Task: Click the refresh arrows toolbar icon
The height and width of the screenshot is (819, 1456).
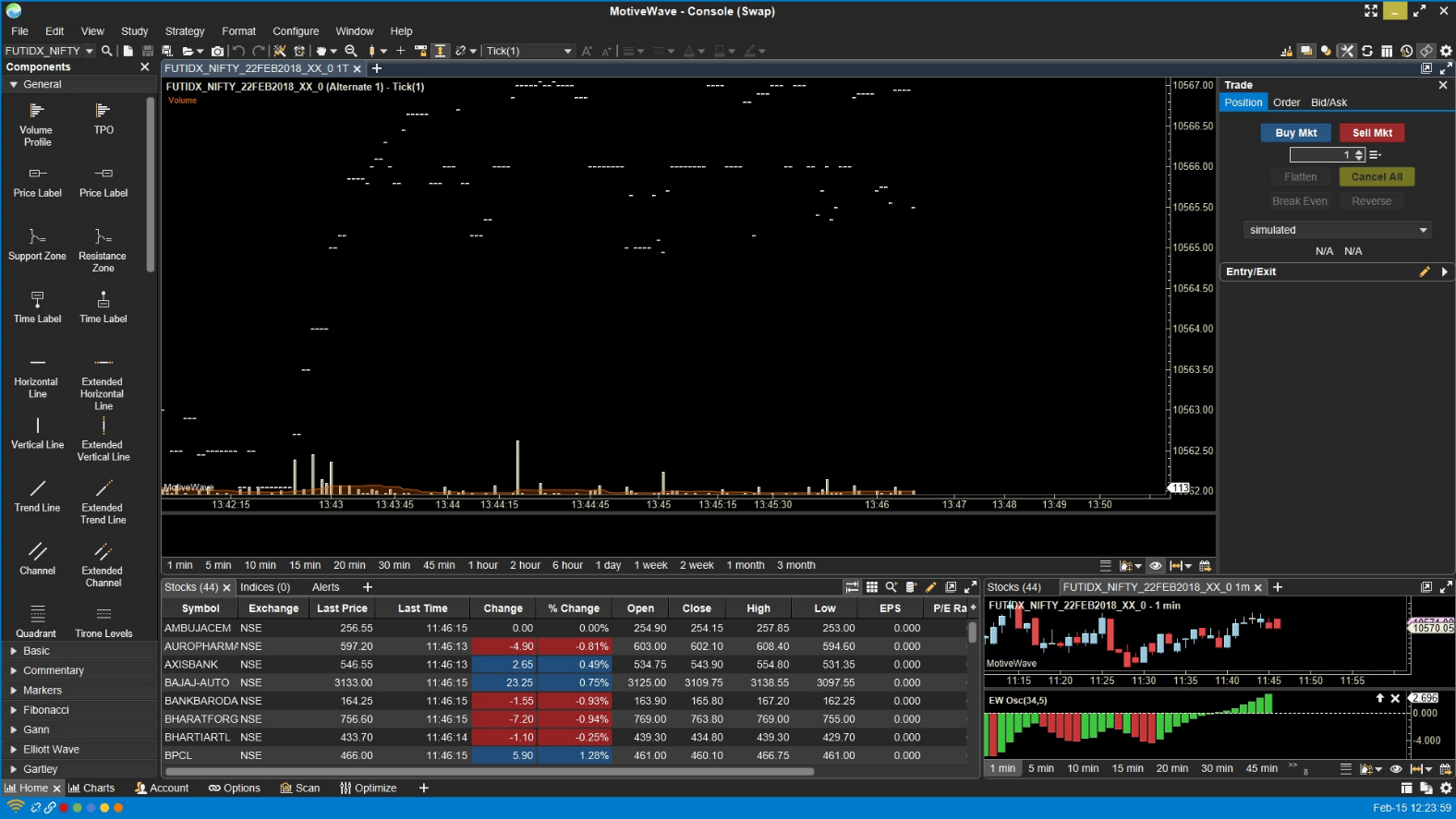Action: click(x=1367, y=51)
